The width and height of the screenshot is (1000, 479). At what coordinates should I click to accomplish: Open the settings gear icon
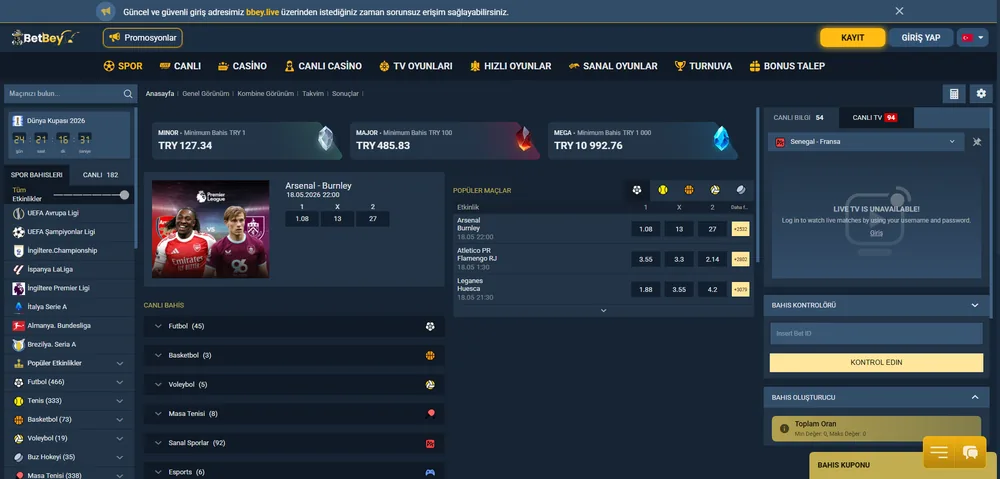point(981,94)
